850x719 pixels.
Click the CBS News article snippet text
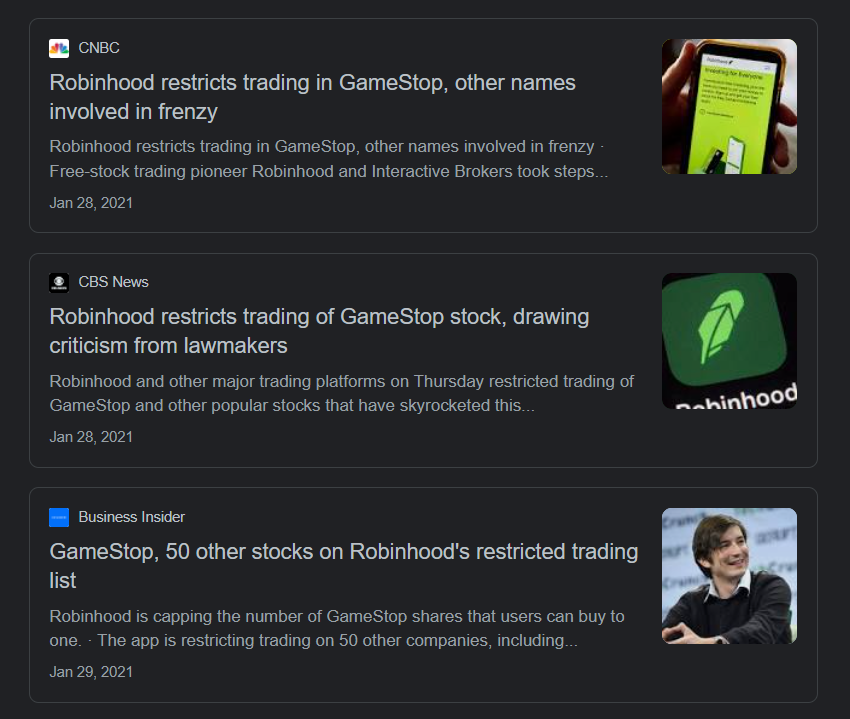click(x=340, y=392)
